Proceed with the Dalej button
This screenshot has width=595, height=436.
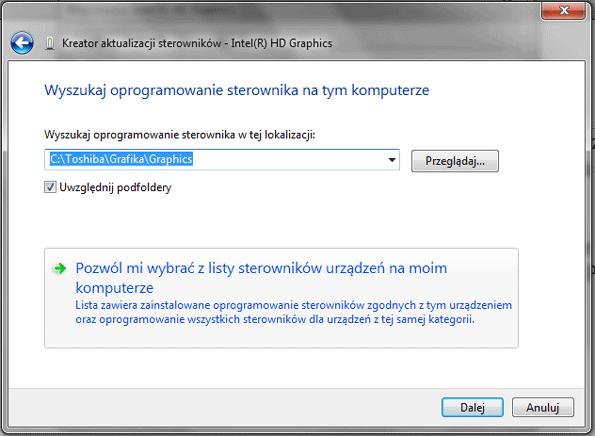472,408
